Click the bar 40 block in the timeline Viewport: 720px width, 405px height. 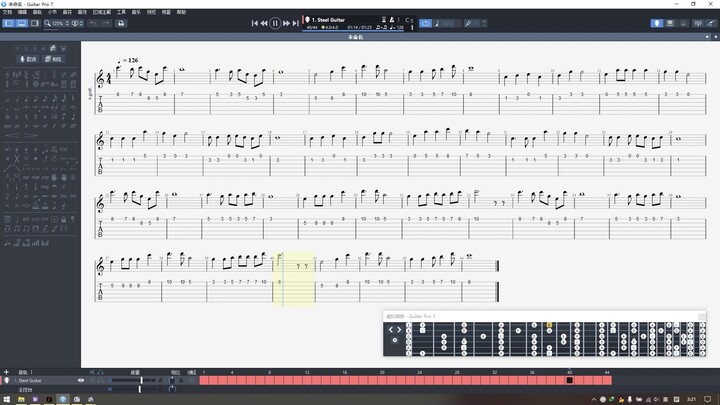coord(569,380)
